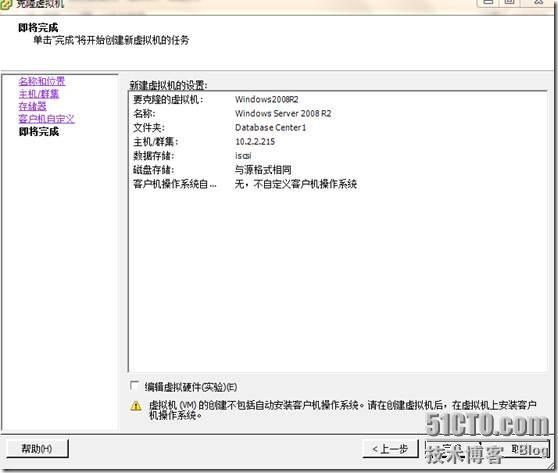Screen dimensions: 558x473
Task: Jump to the 客户机自定义 step
Action: (47, 119)
